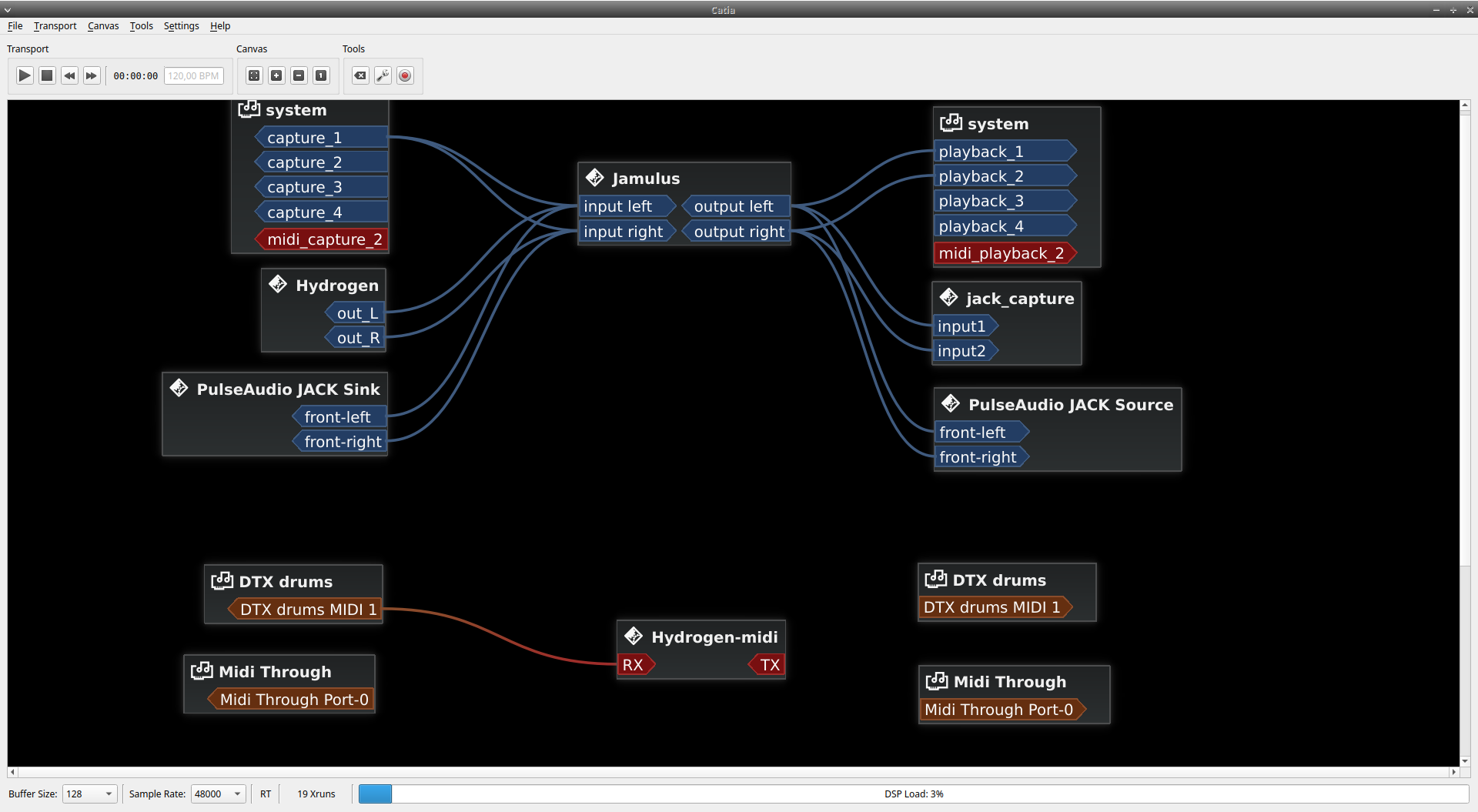Open JACK configuration wrench tool

pyautogui.click(x=383, y=75)
